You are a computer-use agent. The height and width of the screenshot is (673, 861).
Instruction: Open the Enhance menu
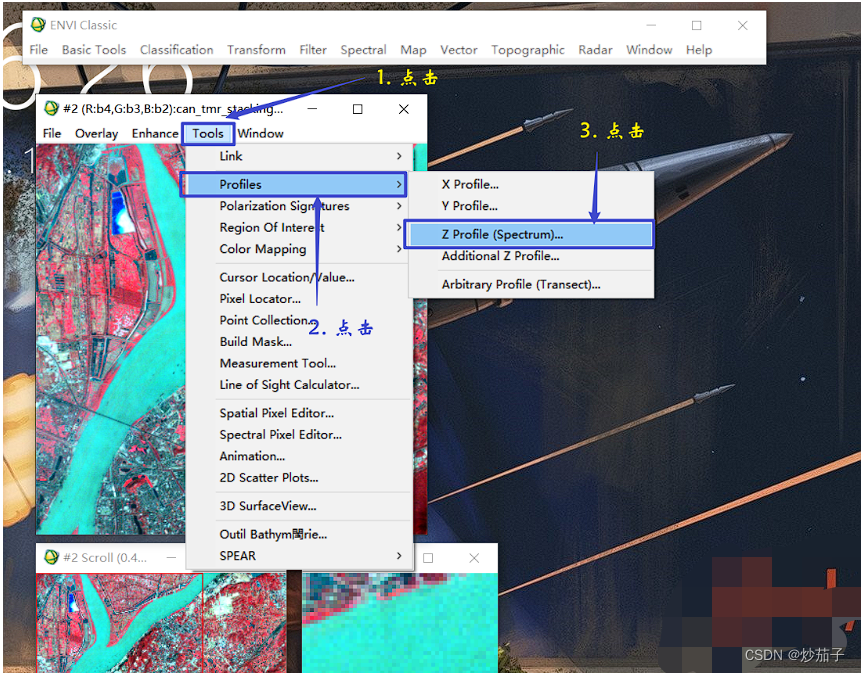click(155, 133)
